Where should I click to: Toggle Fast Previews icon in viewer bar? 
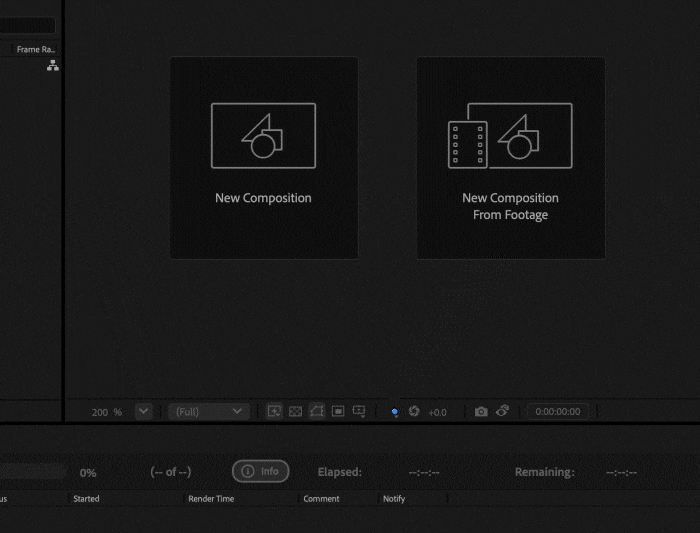pyautogui.click(x=274, y=411)
